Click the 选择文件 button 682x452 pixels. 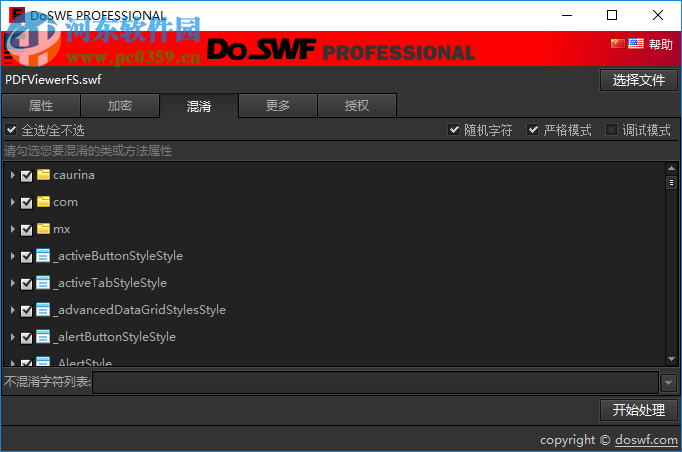click(639, 80)
